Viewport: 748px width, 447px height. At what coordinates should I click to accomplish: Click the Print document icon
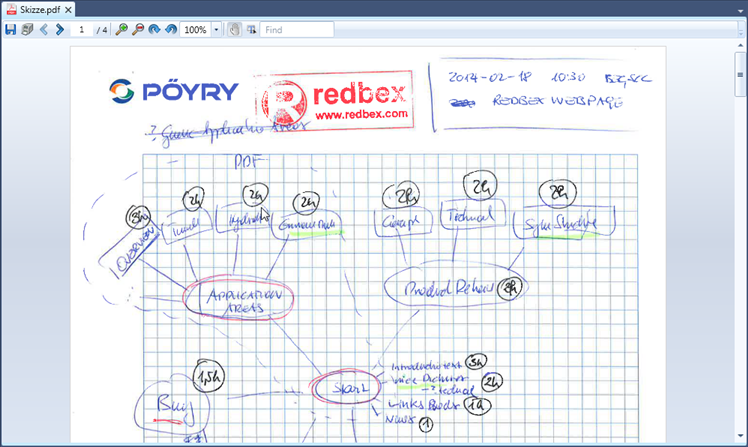[26, 30]
